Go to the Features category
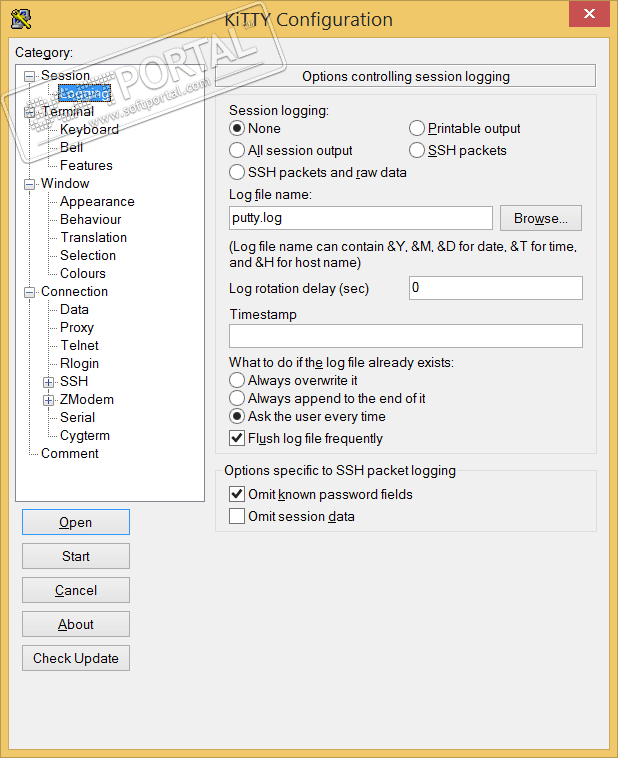 point(86,165)
